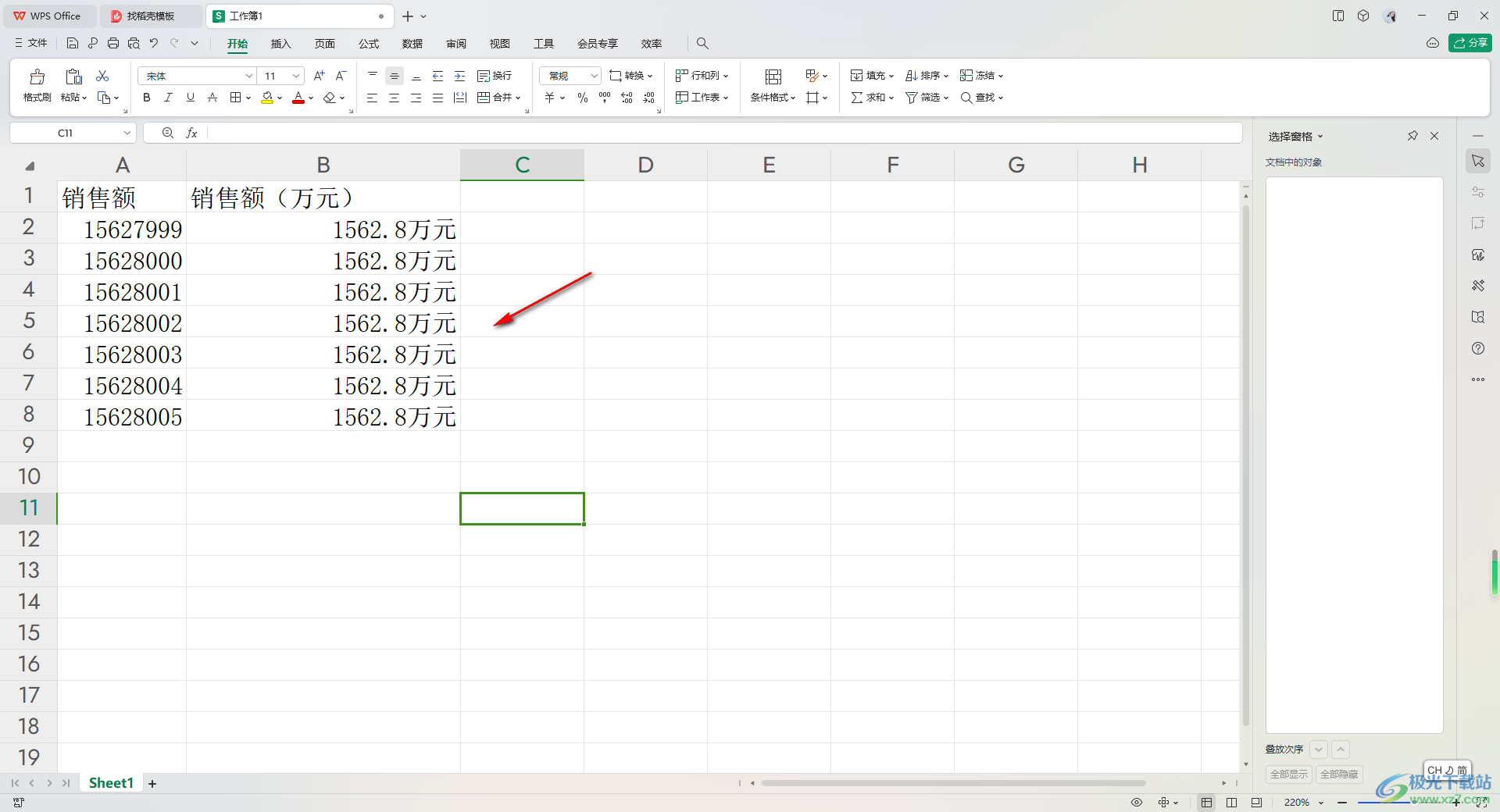1500x812 pixels.
Task: Click the increase indent icon
Action: pos(460,76)
